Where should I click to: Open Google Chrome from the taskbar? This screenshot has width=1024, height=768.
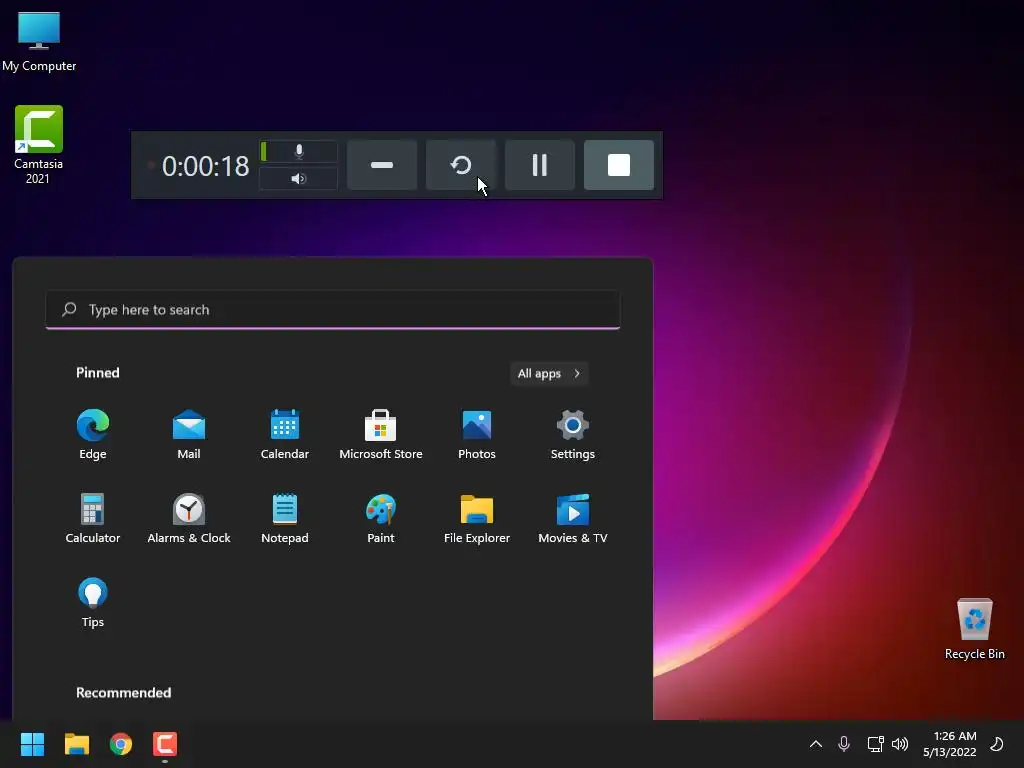point(121,744)
